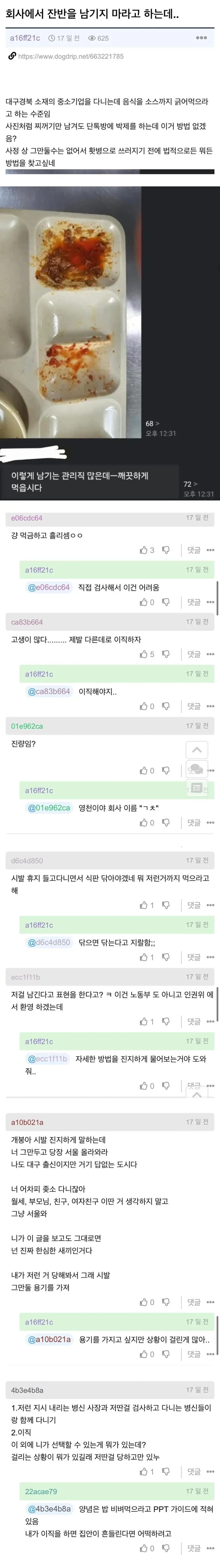Image resolution: width=220 pixels, height=1568 pixels.
Task: Click the floating scroll-to-top arrow button
Action: click(196, 750)
